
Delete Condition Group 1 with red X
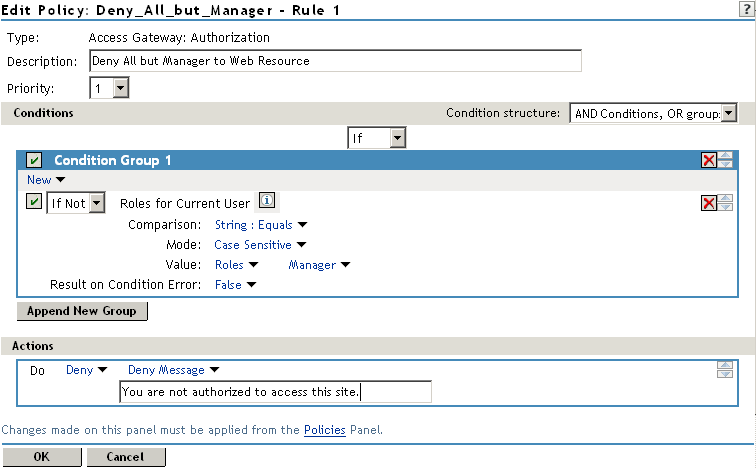coord(709,160)
